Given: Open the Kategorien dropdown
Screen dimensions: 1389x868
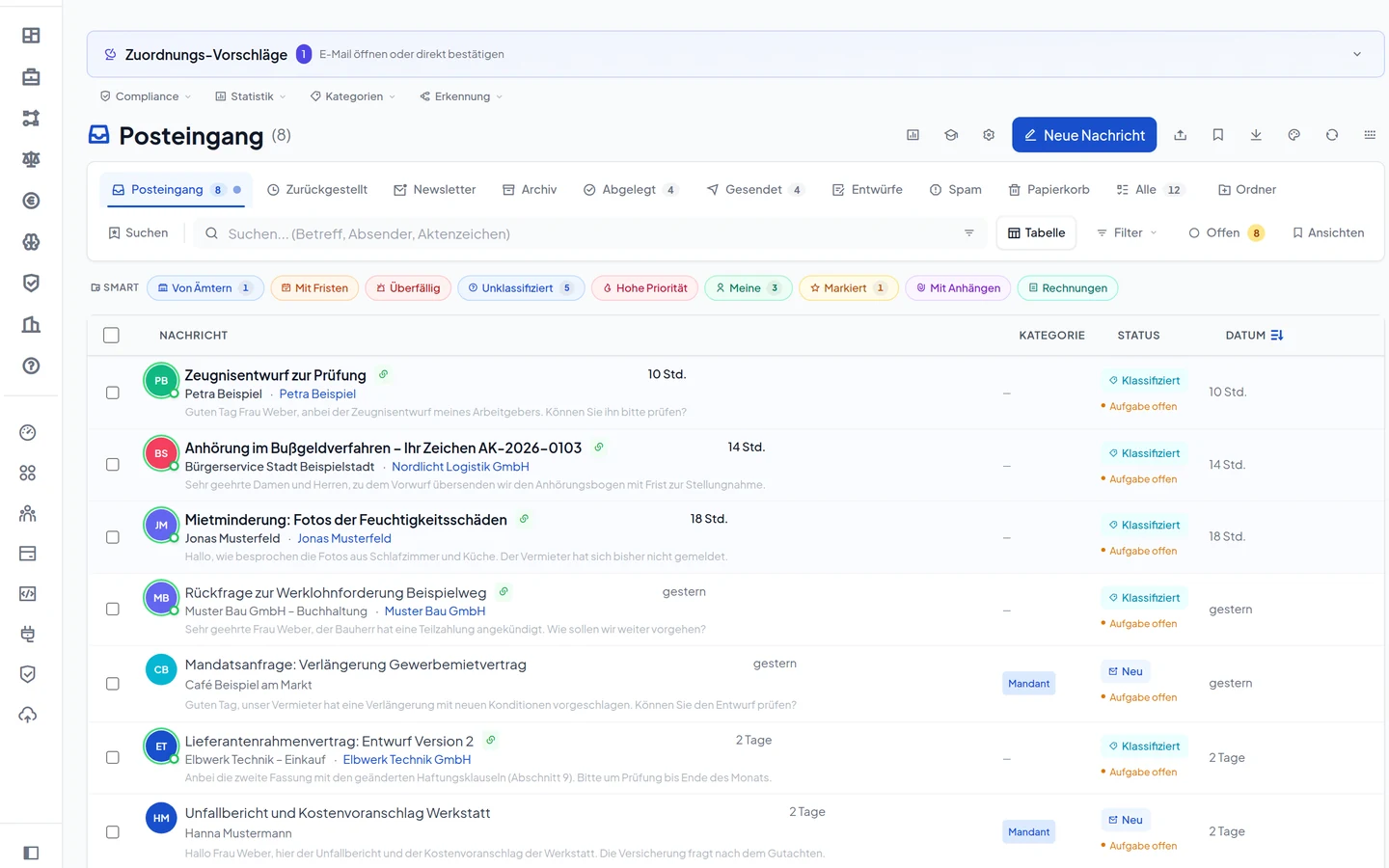Looking at the screenshot, I should pyautogui.click(x=353, y=96).
